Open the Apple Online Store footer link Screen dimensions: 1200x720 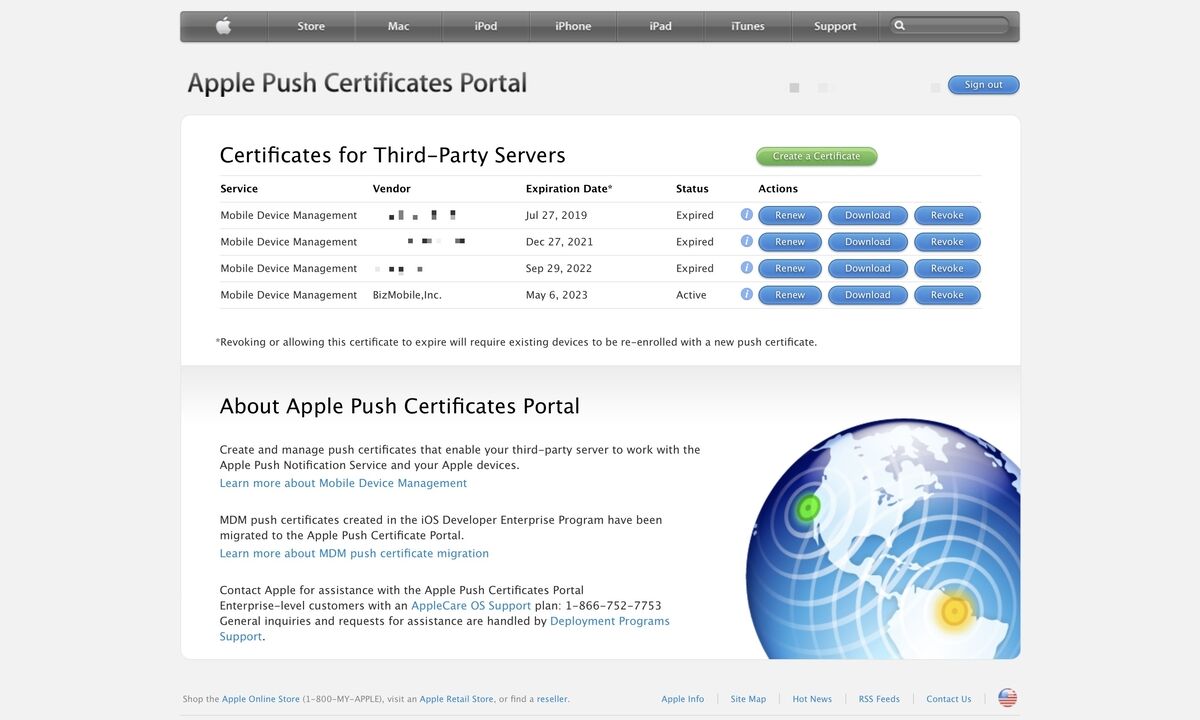coord(261,699)
